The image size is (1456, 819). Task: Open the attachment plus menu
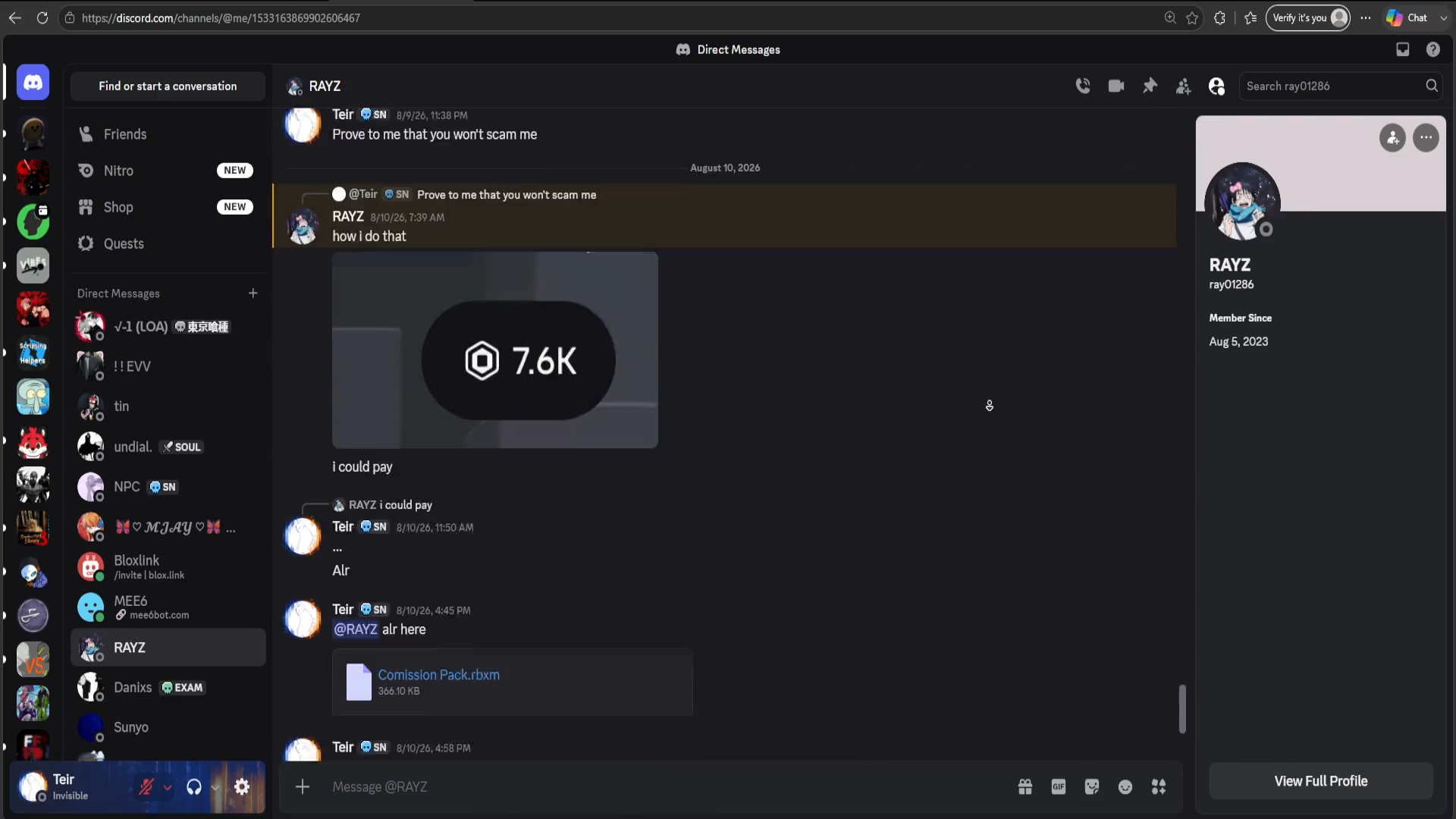pyautogui.click(x=303, y=787)
